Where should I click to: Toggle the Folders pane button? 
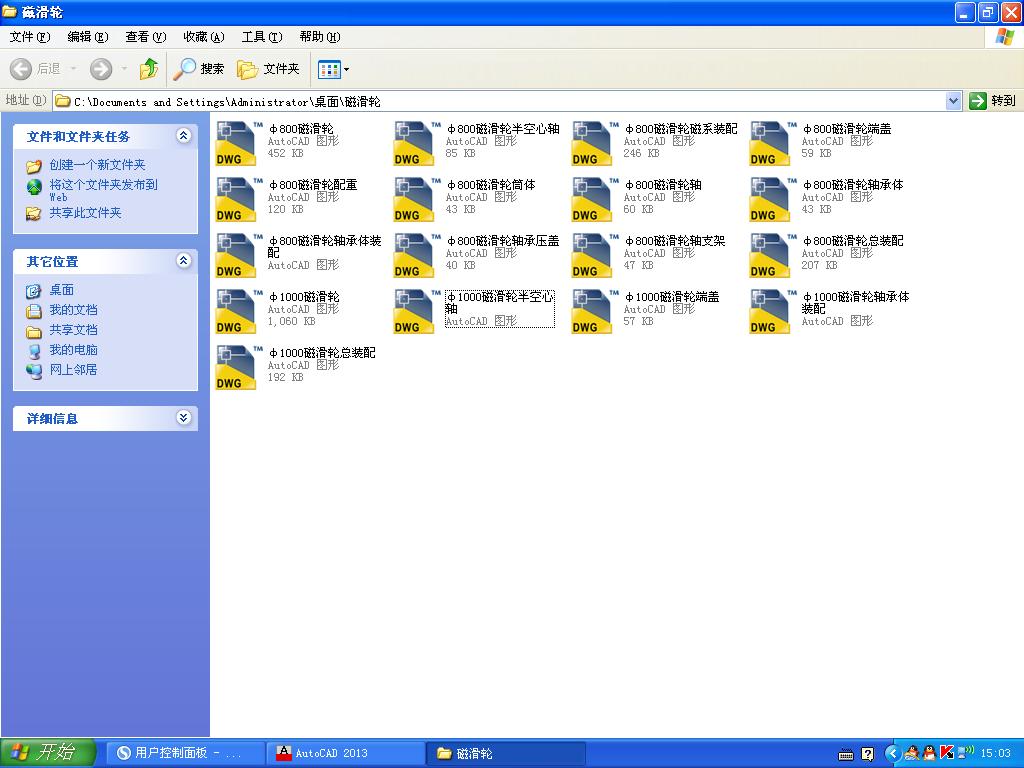(x=268, y=69)
